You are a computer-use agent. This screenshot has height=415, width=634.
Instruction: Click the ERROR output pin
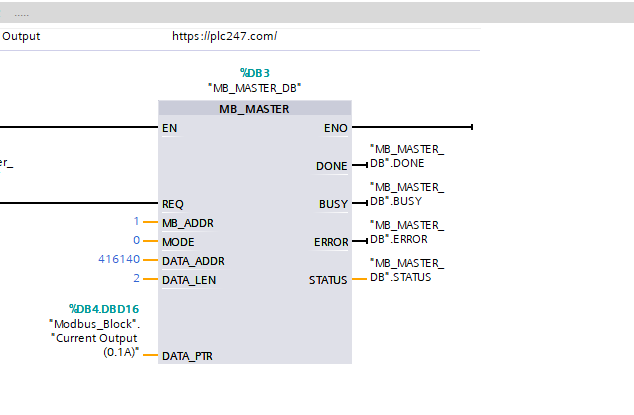(331, 242)
